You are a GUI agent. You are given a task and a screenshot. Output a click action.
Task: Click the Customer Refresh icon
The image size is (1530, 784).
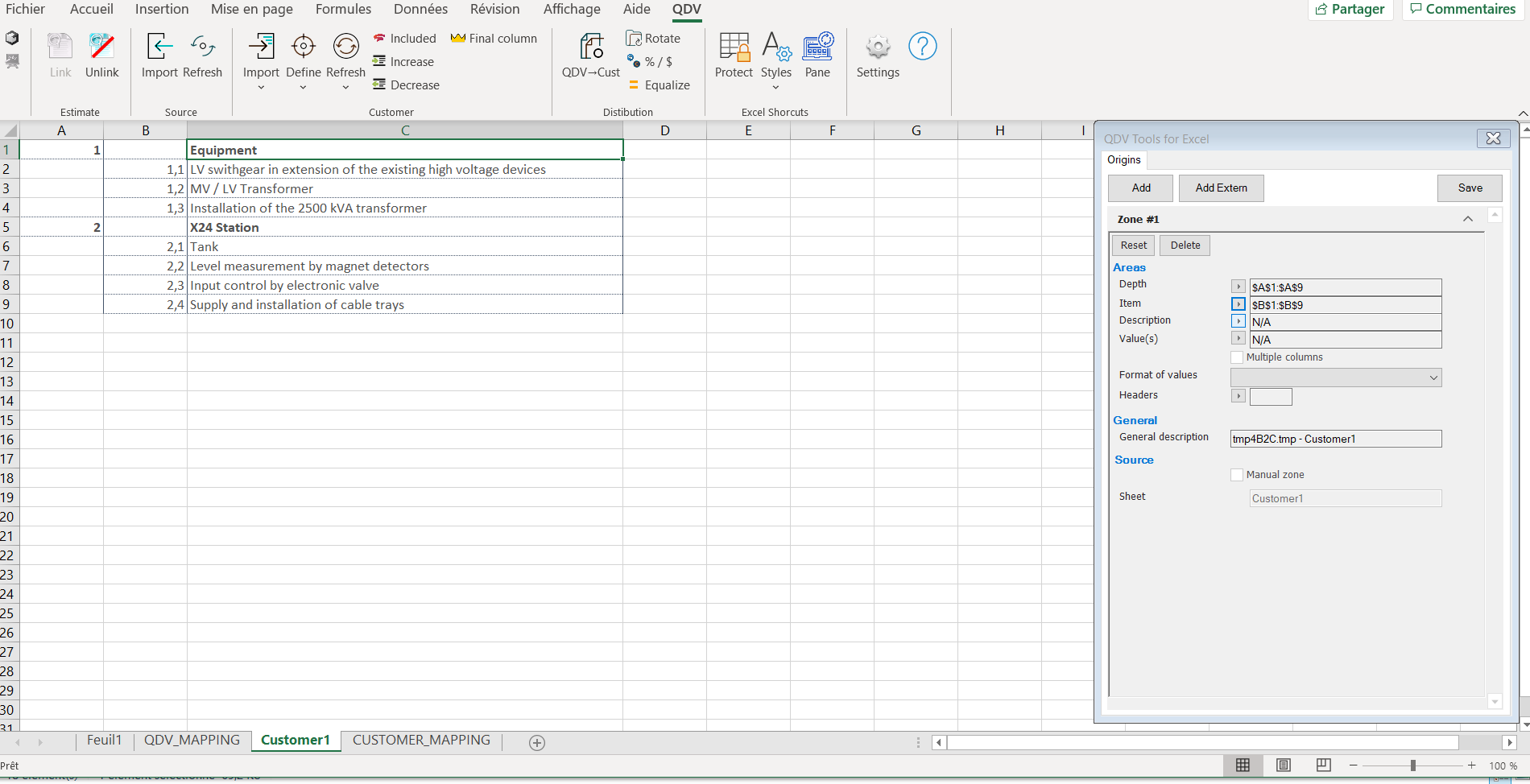(346, 47)
